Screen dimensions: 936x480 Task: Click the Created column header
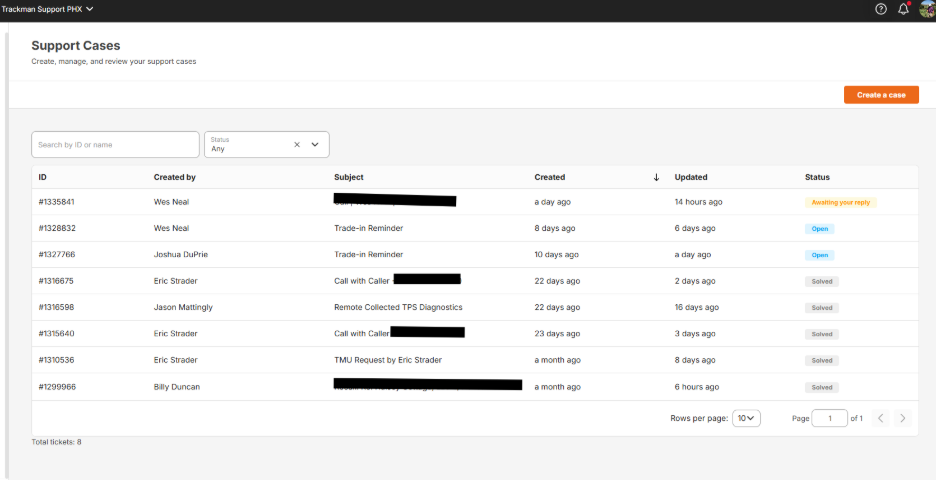(x=549, y=177)
